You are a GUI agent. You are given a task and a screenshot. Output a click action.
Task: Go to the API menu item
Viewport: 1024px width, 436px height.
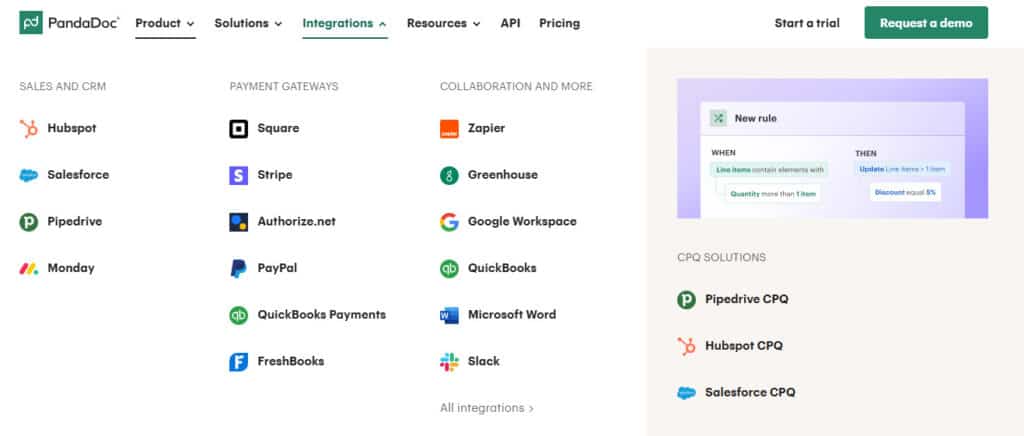coord(510,23)
